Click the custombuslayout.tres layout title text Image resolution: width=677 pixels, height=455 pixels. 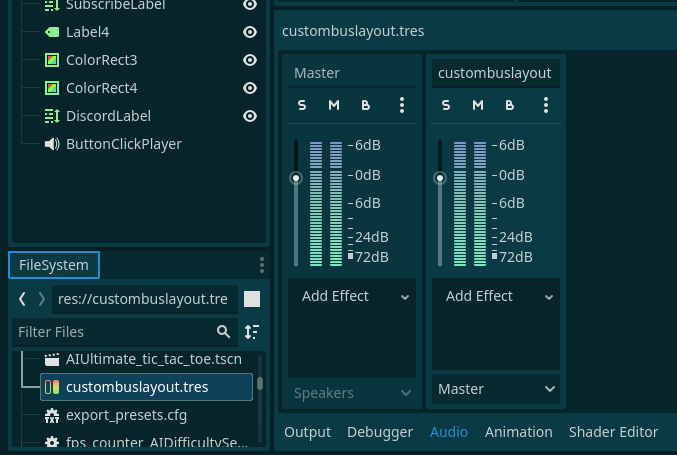353,31
